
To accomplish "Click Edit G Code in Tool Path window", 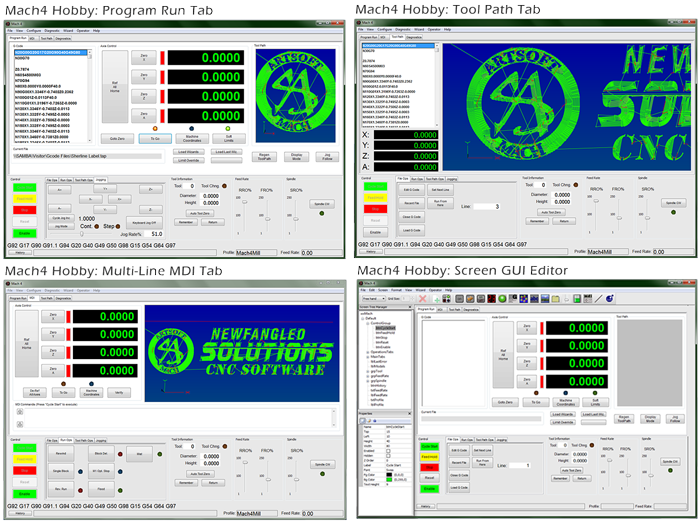I will pos(412,190).
